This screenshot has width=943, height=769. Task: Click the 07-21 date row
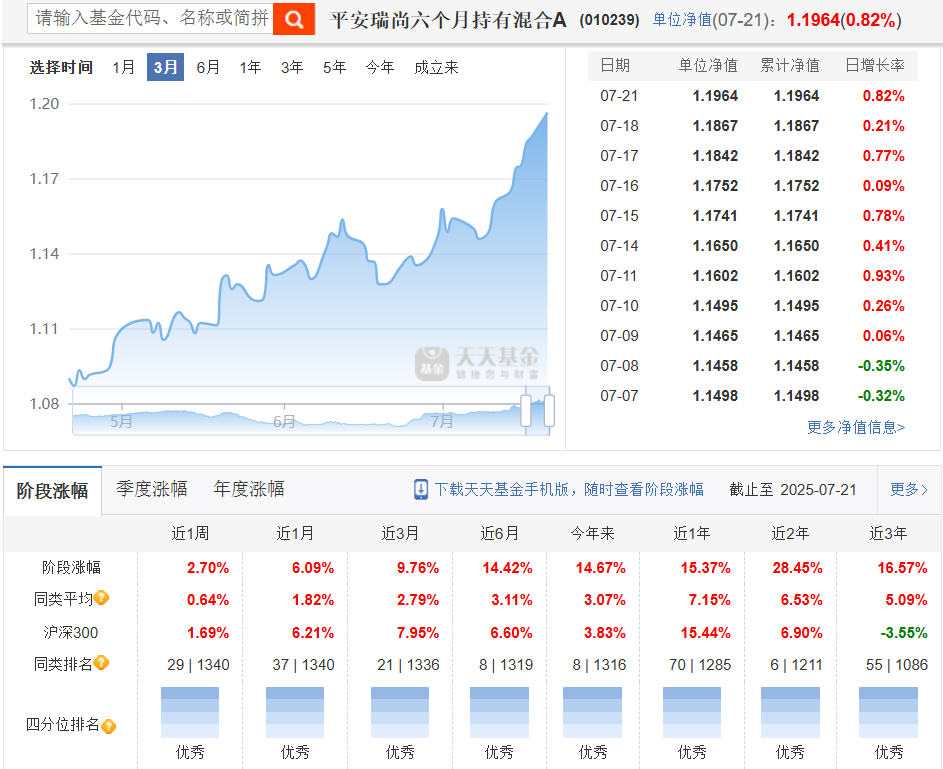click(x=752, y=96)
